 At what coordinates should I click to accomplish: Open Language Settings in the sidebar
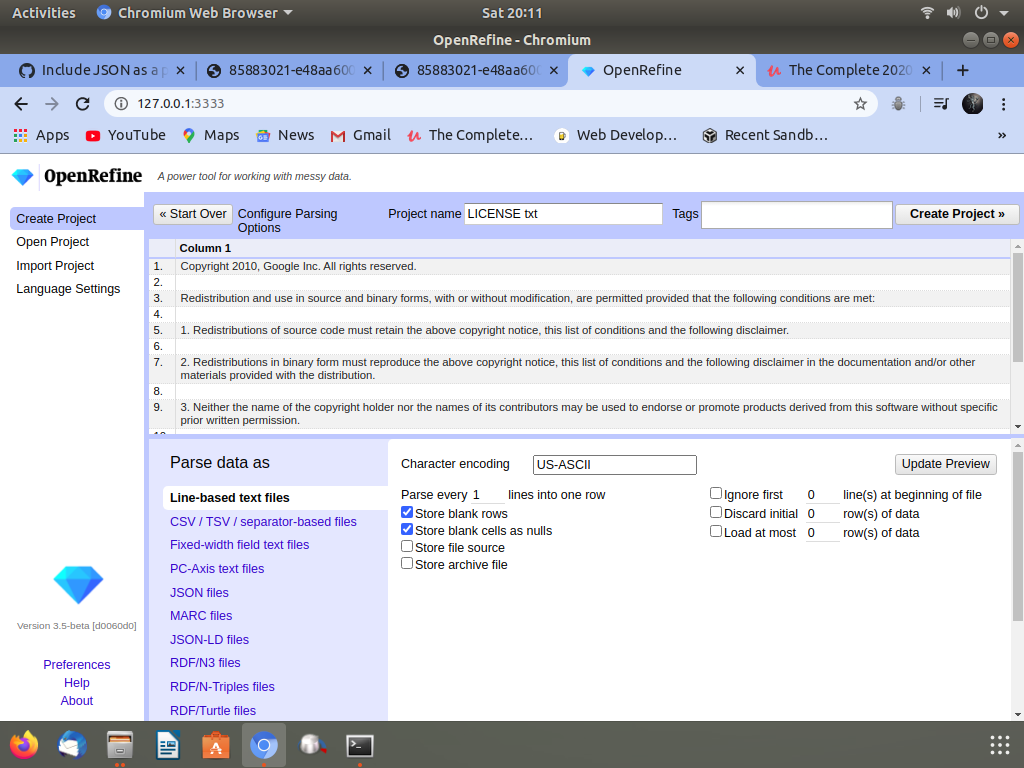(x=69, y=289)
